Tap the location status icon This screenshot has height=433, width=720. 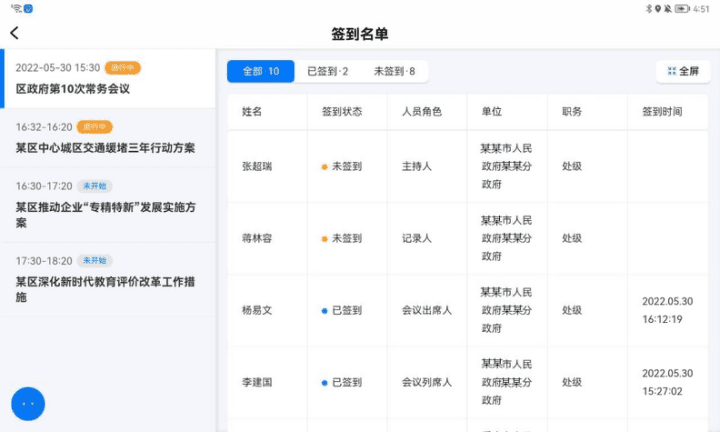point(658,8)
